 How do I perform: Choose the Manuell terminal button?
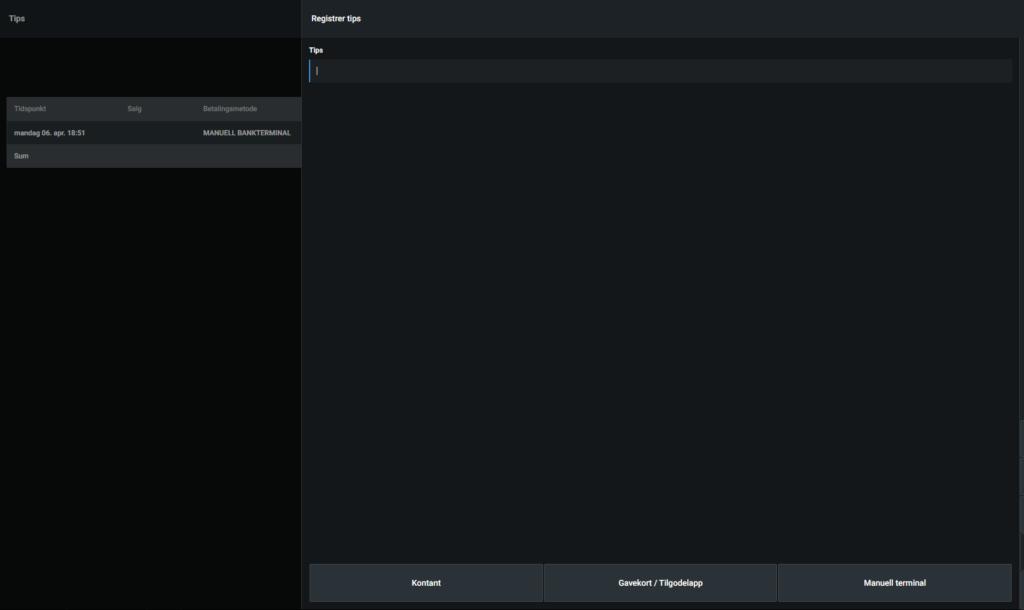click(x=894, y=583)
